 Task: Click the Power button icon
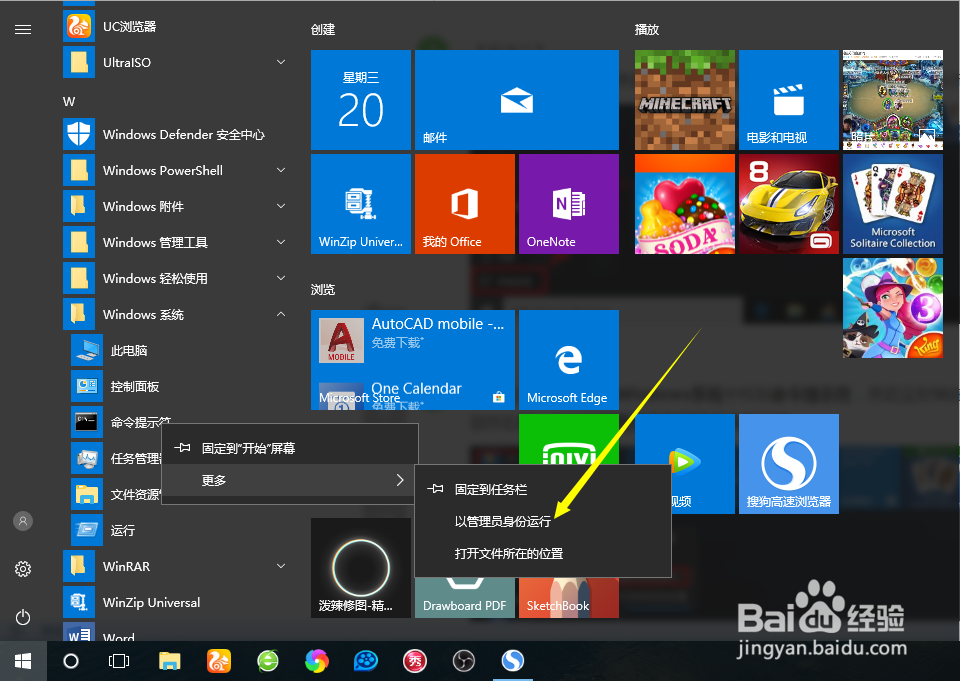[23, 617]
